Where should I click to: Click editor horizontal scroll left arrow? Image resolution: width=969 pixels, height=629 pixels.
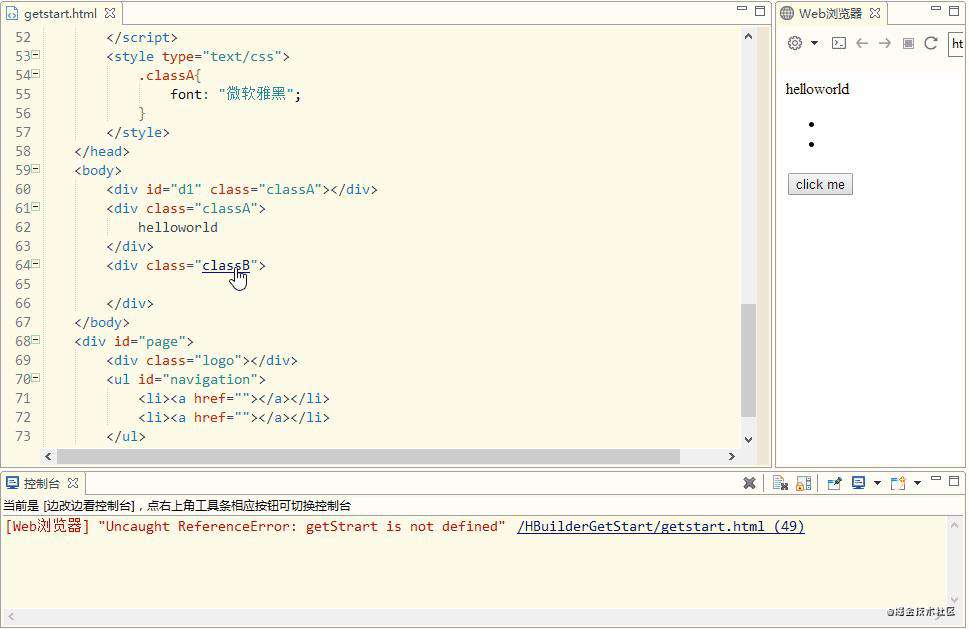(48, 457)
